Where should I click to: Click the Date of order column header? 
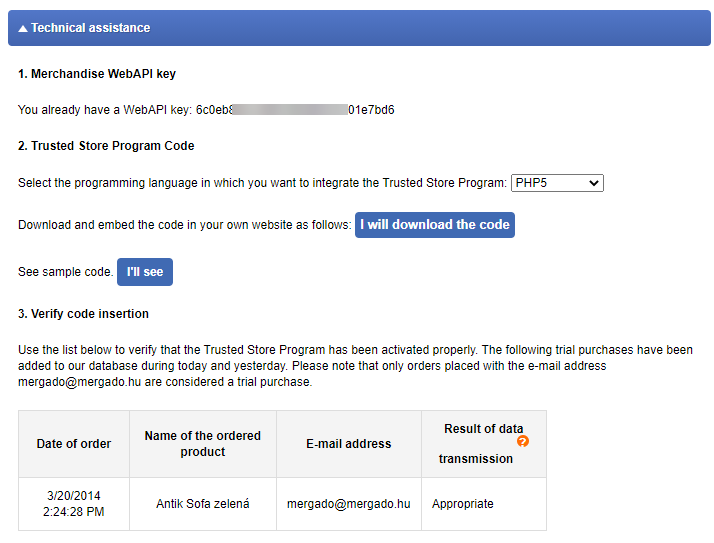tap(74, 444)
